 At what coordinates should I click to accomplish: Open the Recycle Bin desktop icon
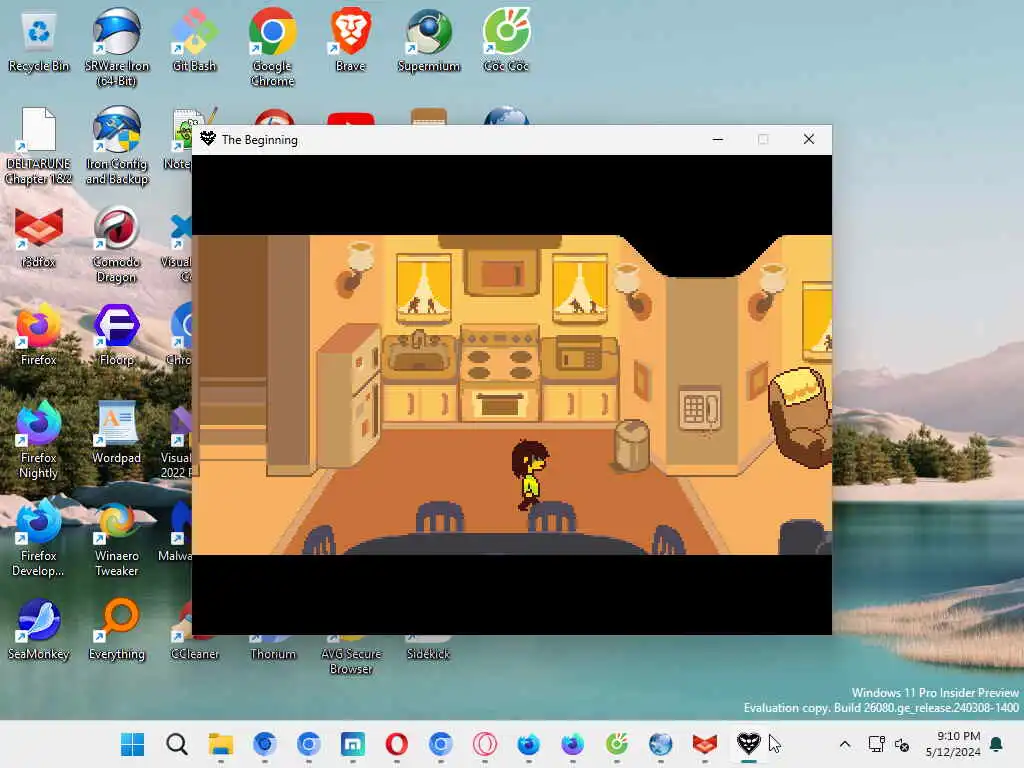pyautogui.click(x=39, y=40)
